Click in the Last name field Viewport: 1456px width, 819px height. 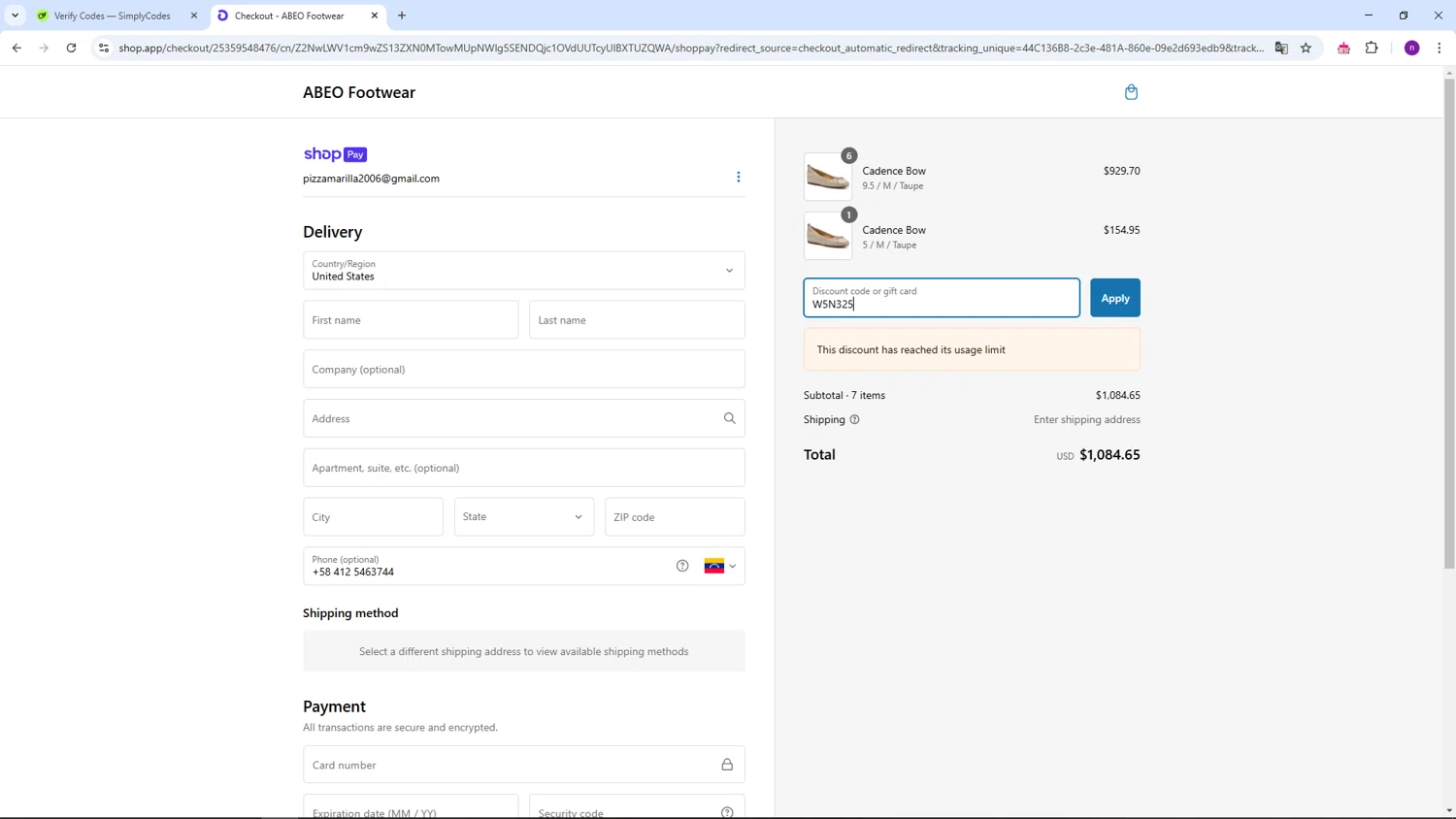tap(637, 320)
